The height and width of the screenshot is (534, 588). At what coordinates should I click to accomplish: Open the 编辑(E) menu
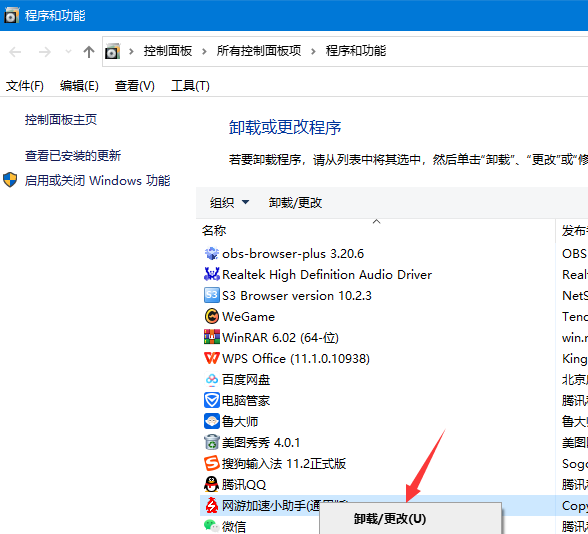tap(79, 86)
